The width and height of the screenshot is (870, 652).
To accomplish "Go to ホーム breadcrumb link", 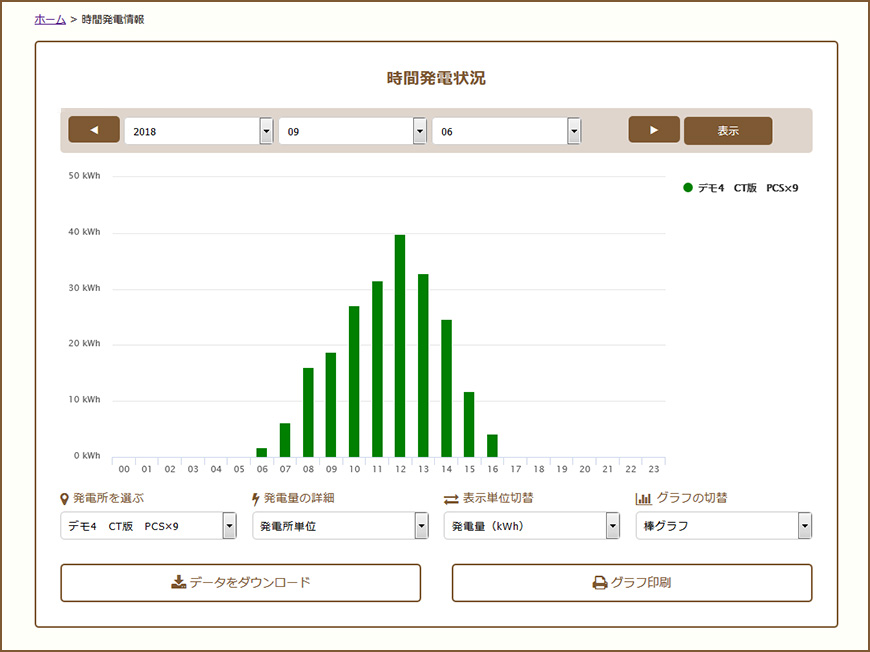I will pyautogui.click(x=50, y=19).
